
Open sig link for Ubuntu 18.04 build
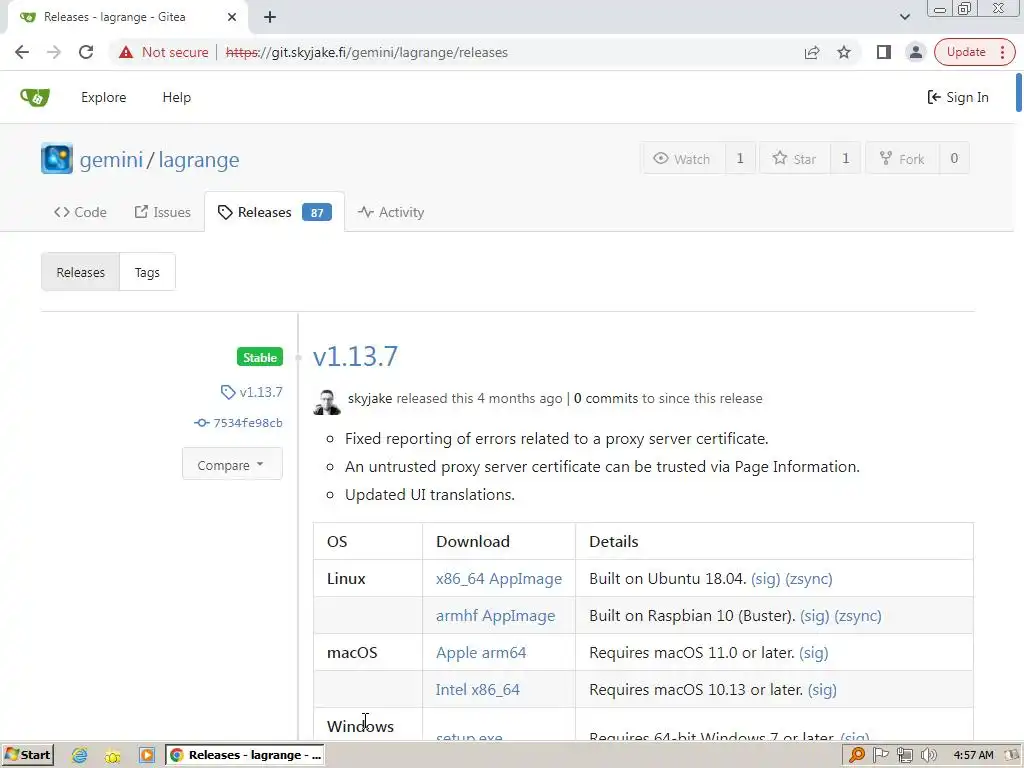(765, 579)
